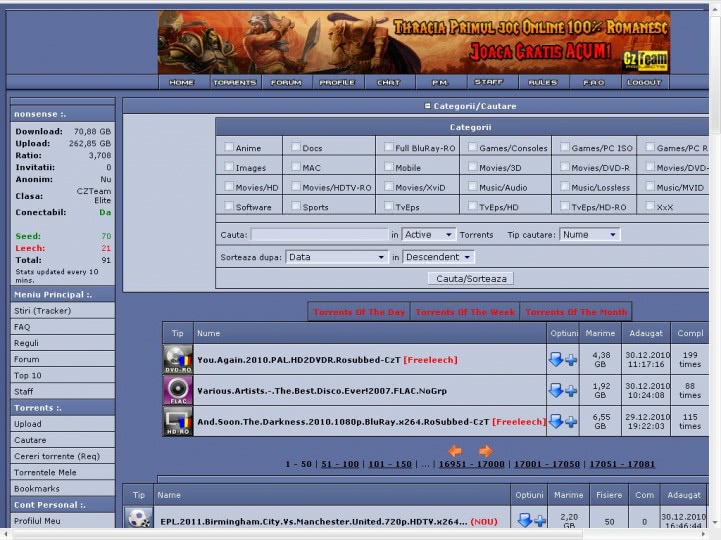
Task: Switch to Torrents Of The Week tab
Action: 465,312
